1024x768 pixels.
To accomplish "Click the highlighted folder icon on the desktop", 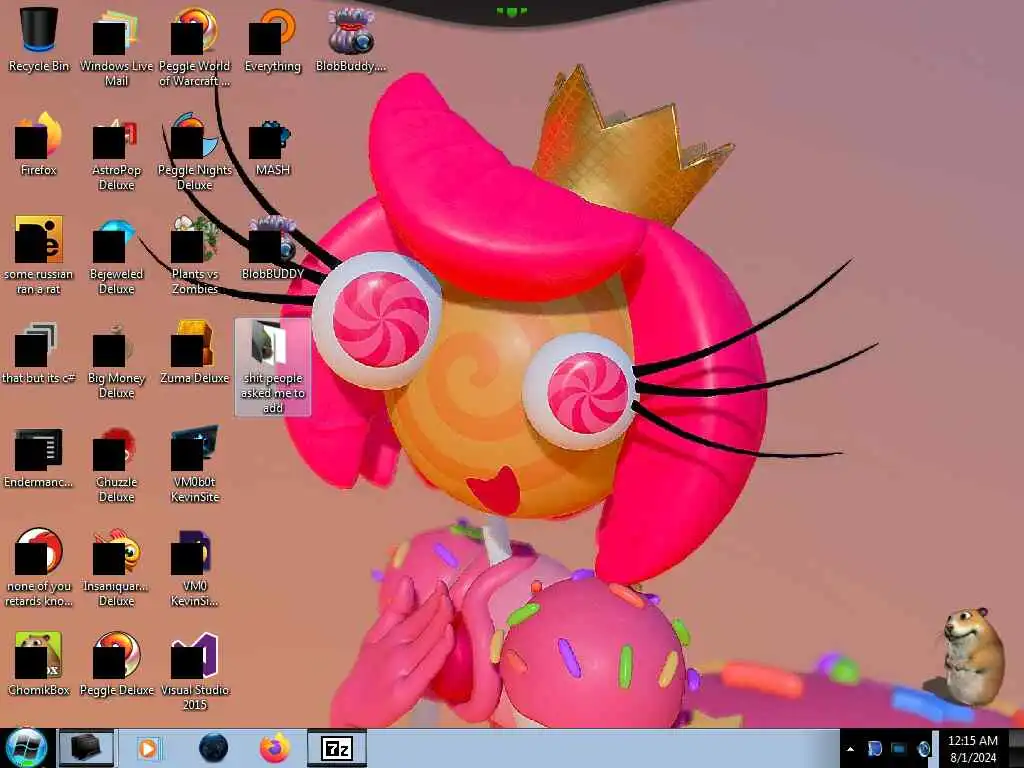I will point(272,367).
